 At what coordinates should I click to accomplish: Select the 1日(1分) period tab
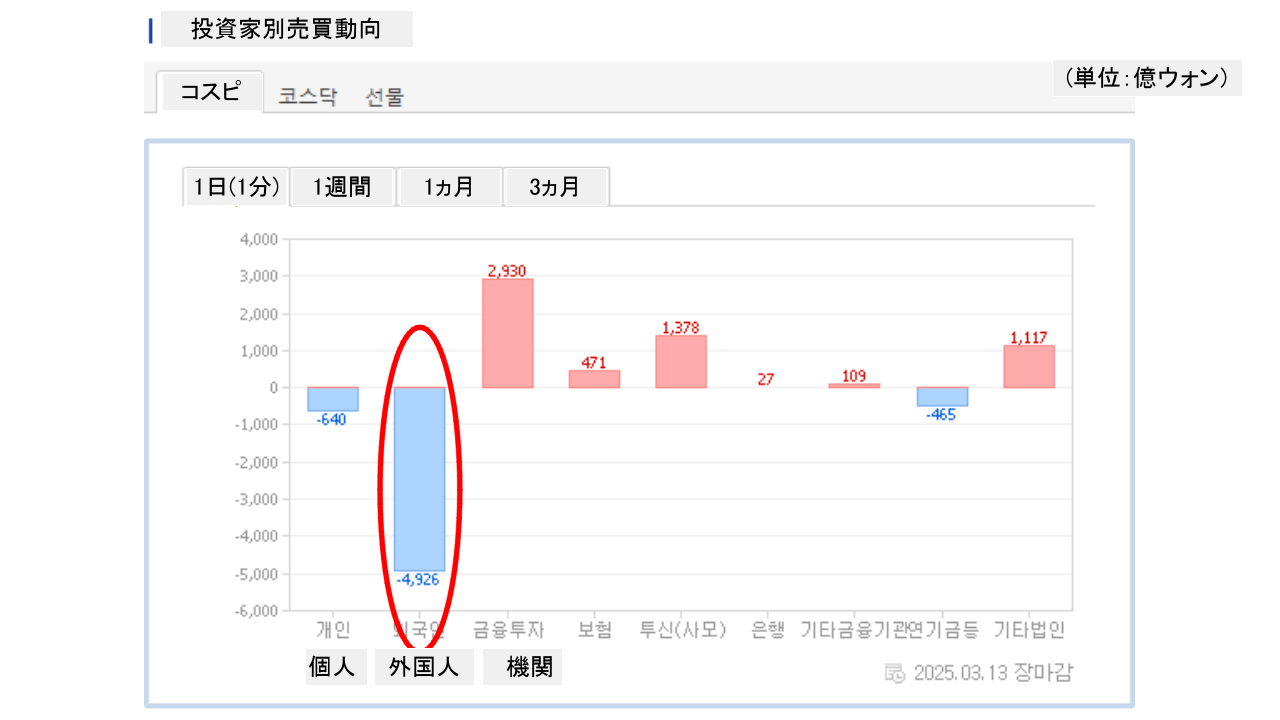click(237, 187)
